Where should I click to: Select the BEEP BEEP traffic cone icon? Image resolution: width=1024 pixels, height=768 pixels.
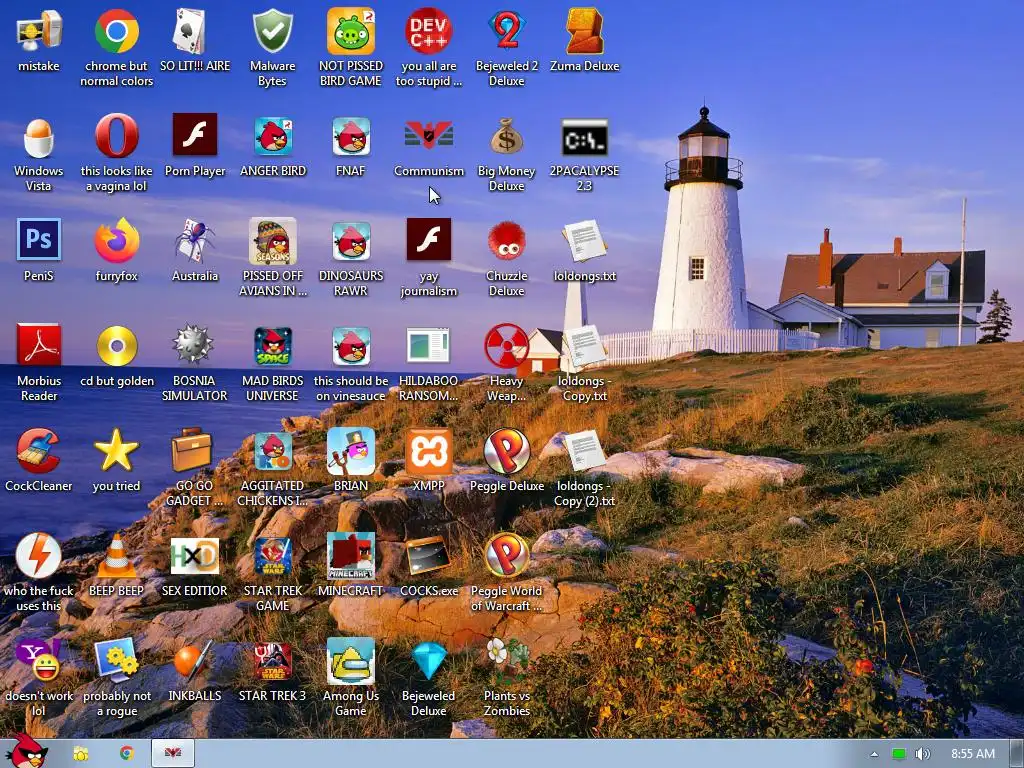116,556
